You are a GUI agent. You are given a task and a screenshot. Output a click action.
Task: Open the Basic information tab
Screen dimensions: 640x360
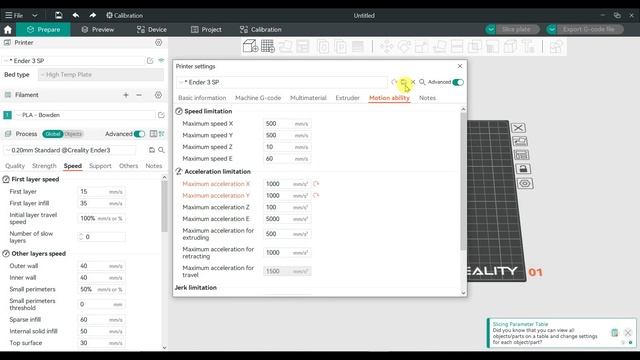click(x=202, y=98)
